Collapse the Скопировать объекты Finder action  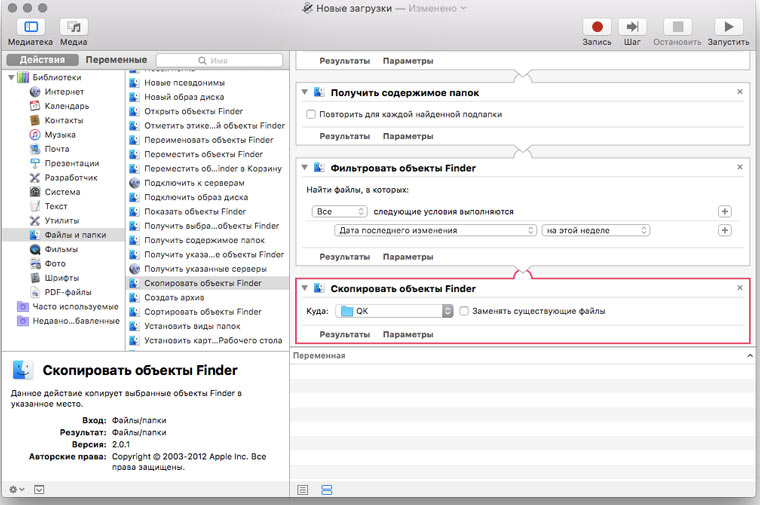click(304, 288)
